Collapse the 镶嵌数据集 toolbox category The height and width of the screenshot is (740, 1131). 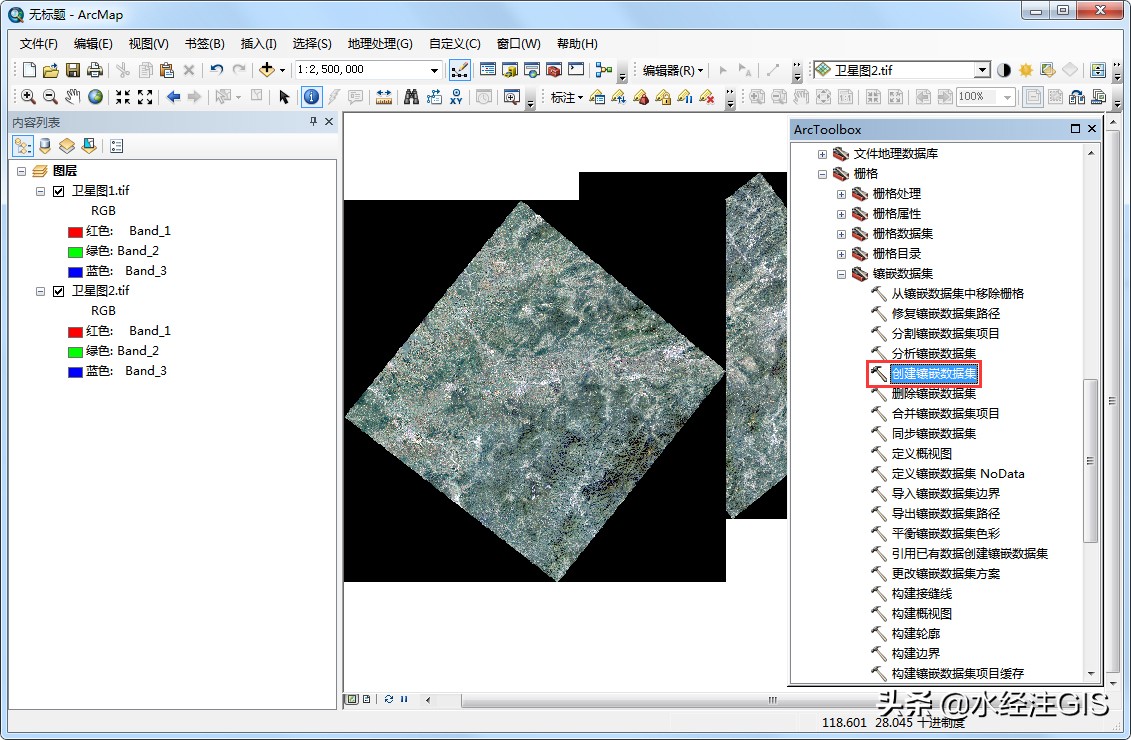pyautogui.click(x=841, y=273)
